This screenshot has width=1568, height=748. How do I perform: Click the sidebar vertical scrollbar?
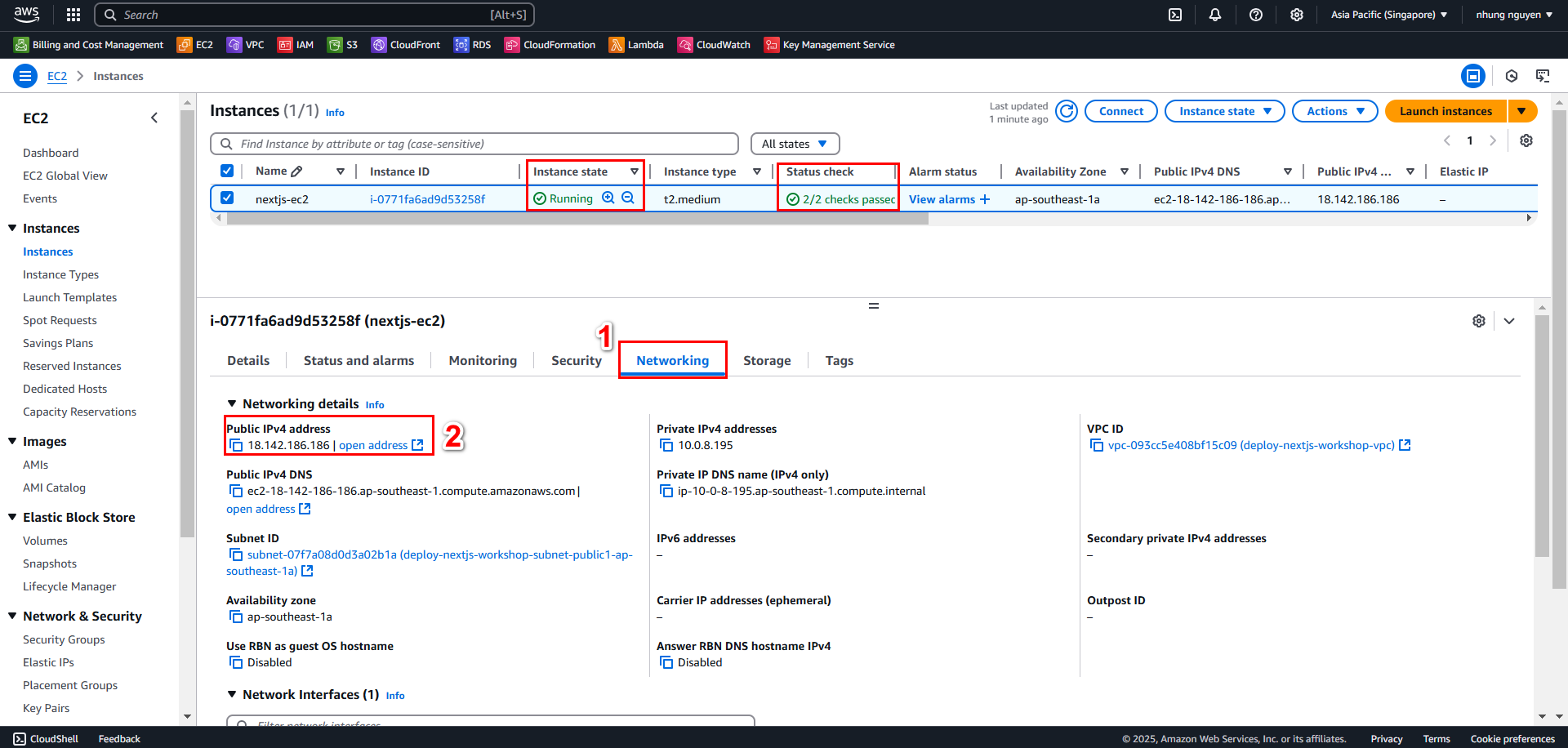click(x=187, y=323)
